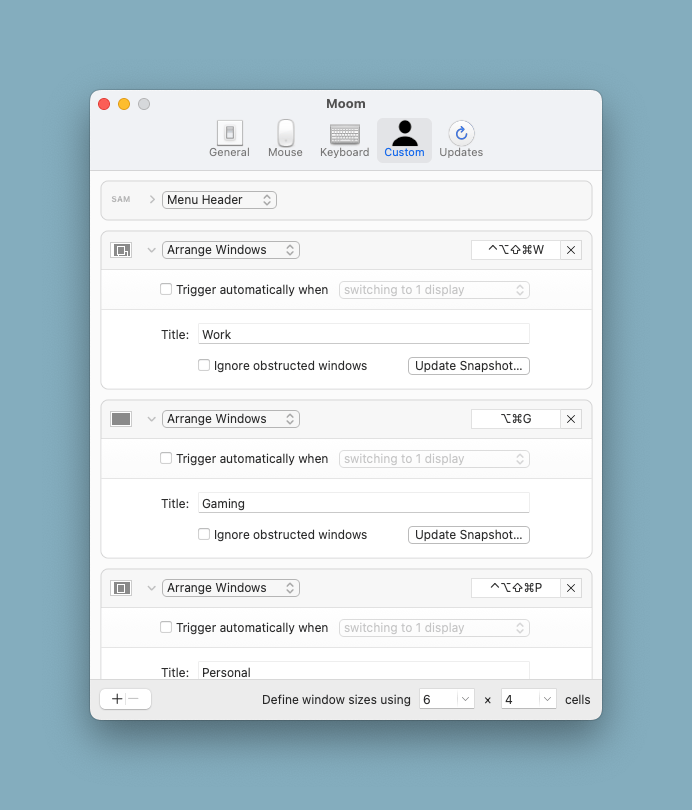Clear the Gaming keyboard shortcut
Screen dimensions: 692x810
pyautogui.click(x=571, y=419)
